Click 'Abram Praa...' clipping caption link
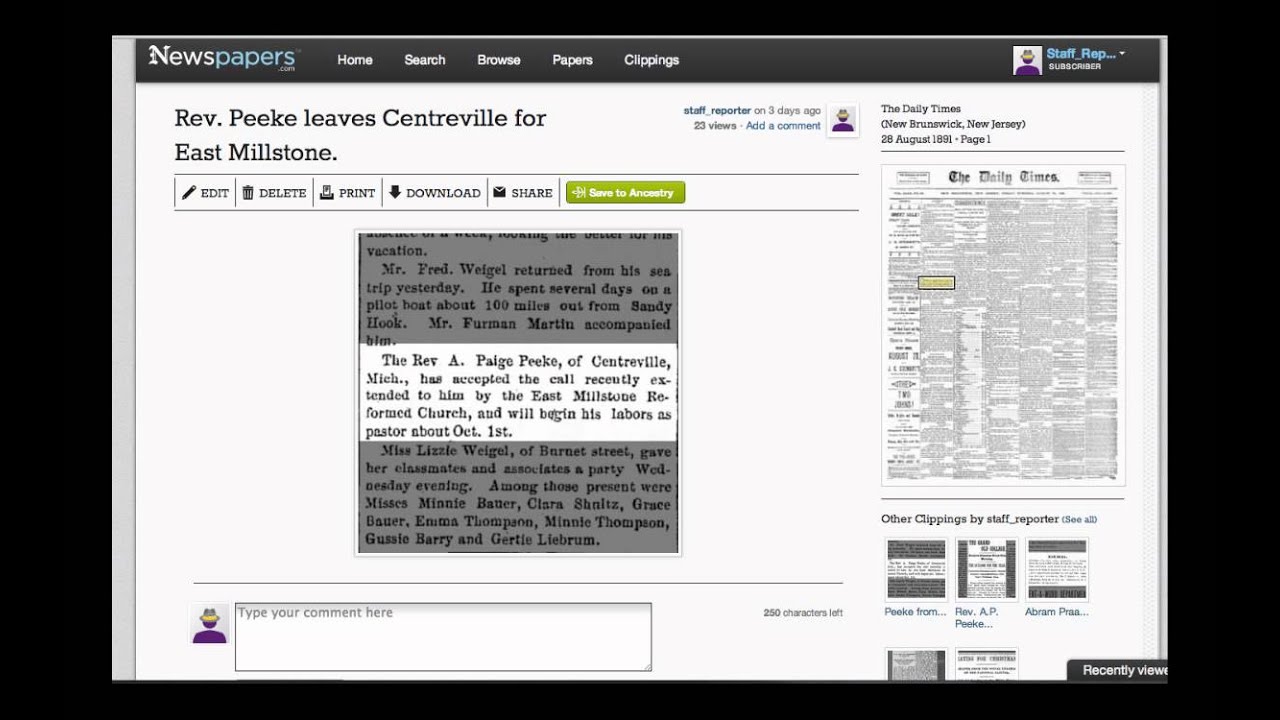 [x=1057, y=612]
